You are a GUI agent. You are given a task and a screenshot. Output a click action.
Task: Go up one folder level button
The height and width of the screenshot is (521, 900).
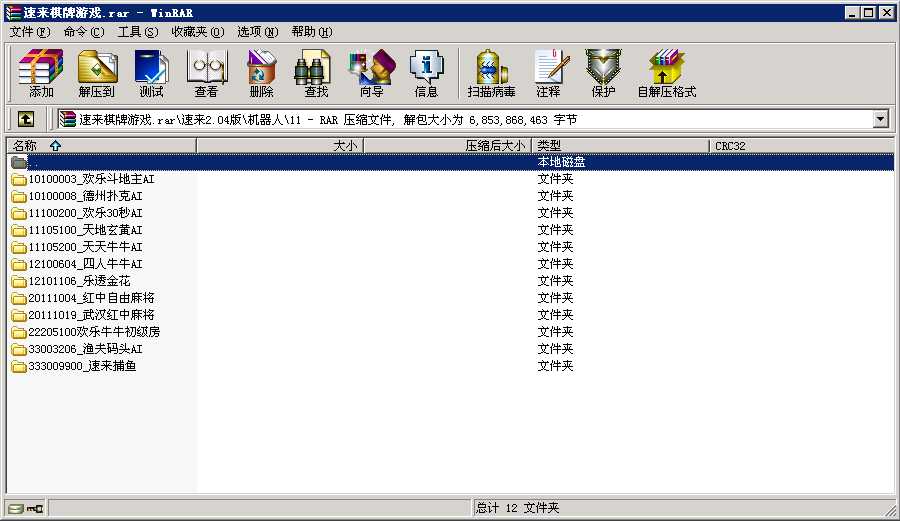point(25,119)
